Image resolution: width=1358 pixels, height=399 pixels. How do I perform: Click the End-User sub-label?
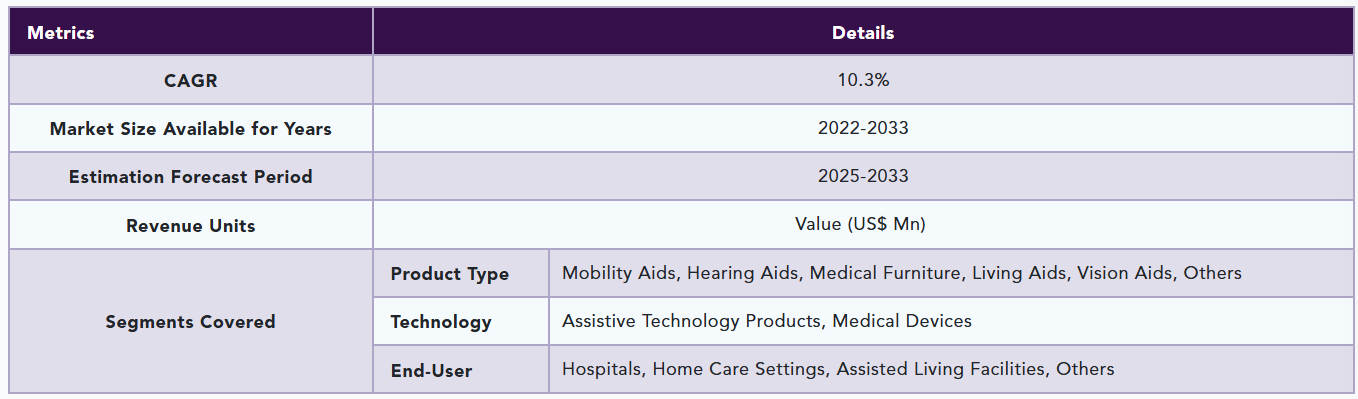click(431, 370)
